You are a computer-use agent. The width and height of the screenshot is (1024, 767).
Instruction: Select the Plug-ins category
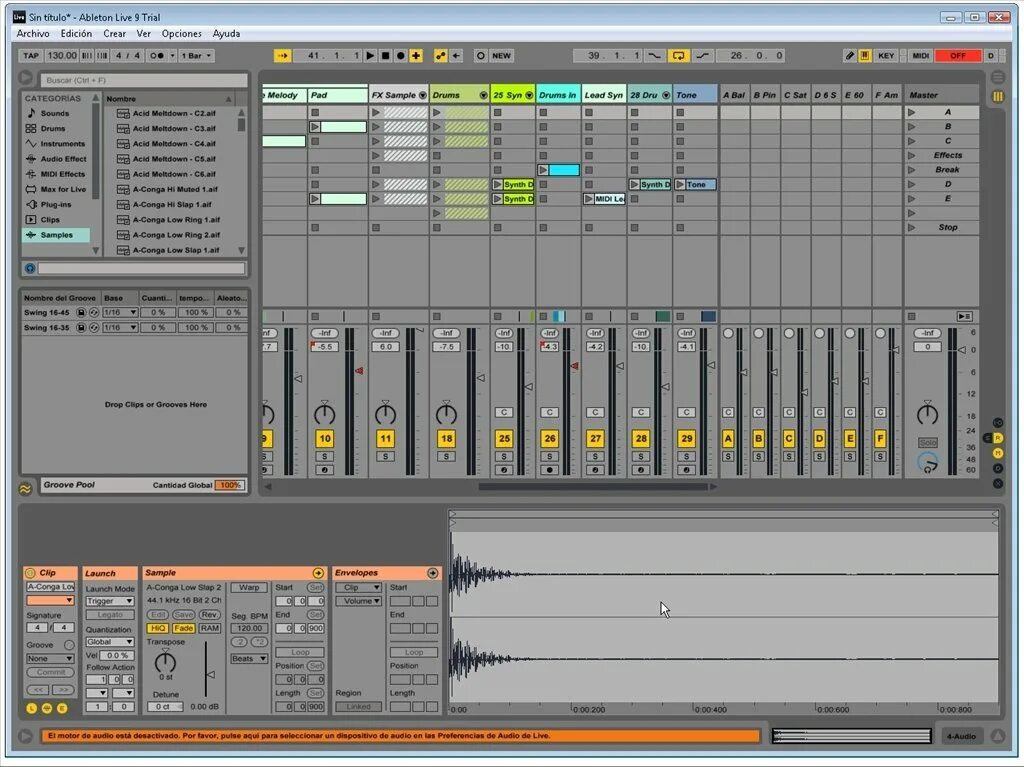[56, 204]
